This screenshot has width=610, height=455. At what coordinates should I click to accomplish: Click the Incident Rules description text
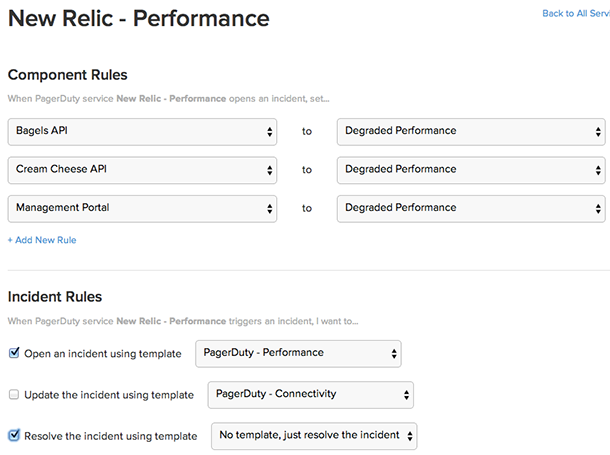coord(183,321)
